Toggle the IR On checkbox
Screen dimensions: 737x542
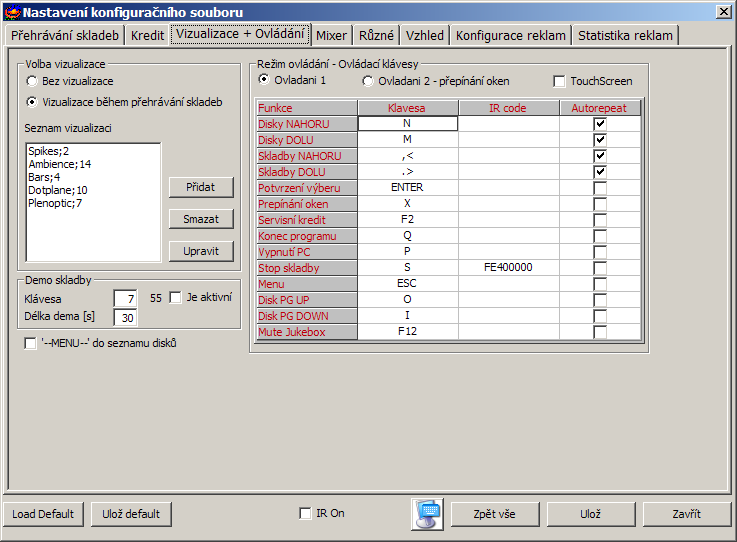305,513
